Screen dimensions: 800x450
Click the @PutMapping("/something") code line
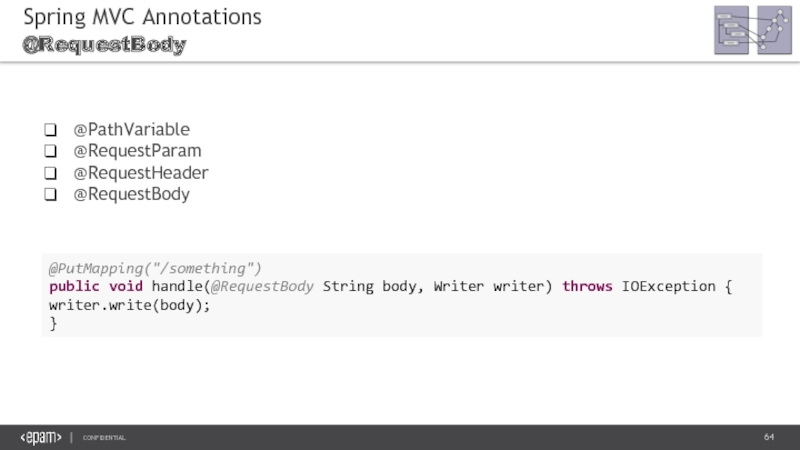(x=155, y=268)
